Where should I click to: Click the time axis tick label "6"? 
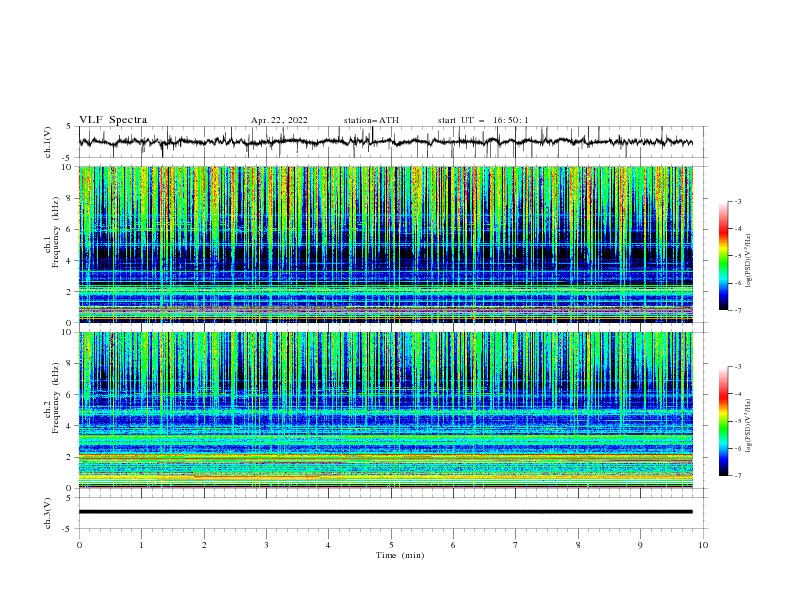453,545
